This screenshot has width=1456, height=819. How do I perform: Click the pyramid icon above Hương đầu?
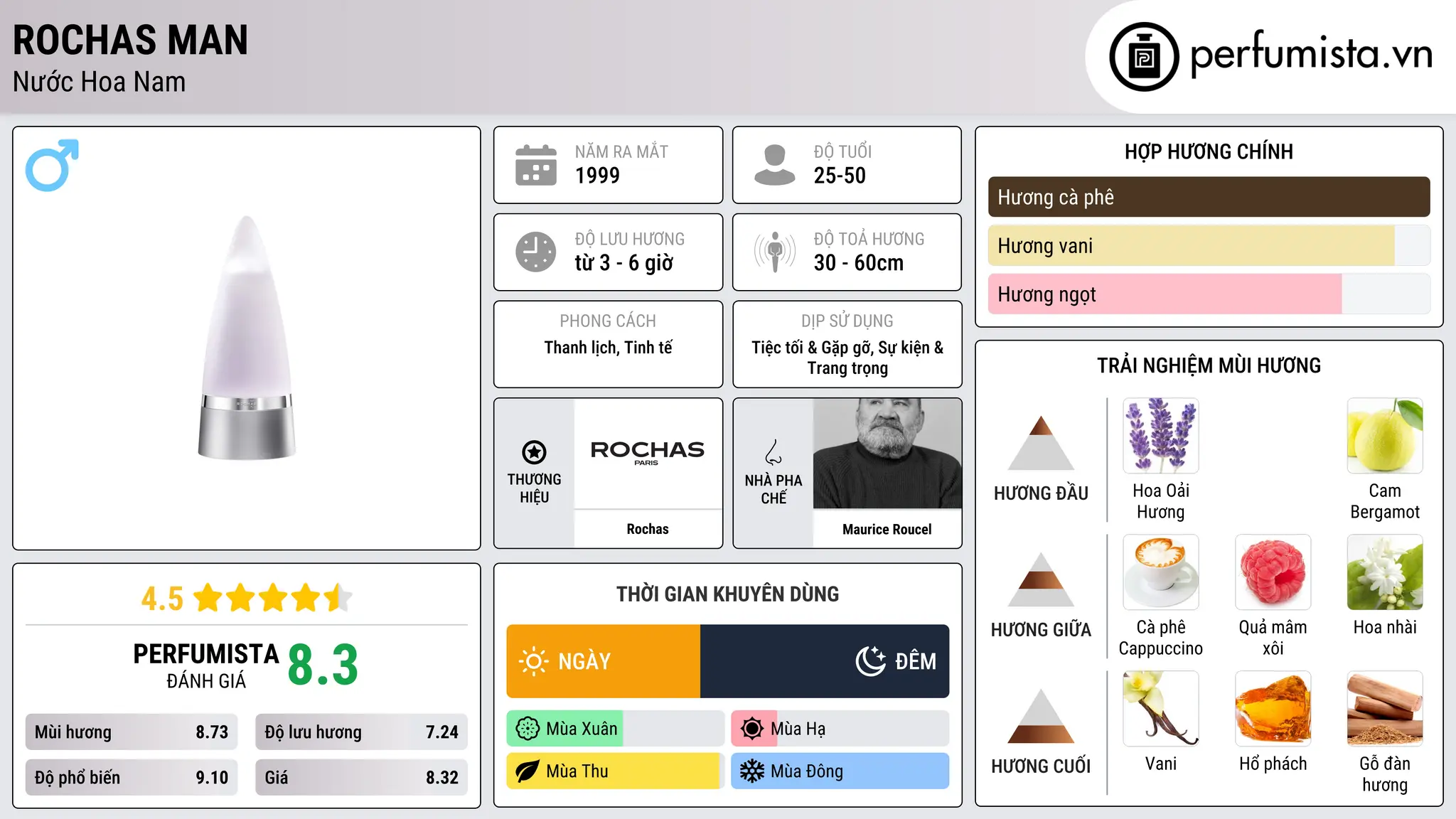(x=1041, y=443)
